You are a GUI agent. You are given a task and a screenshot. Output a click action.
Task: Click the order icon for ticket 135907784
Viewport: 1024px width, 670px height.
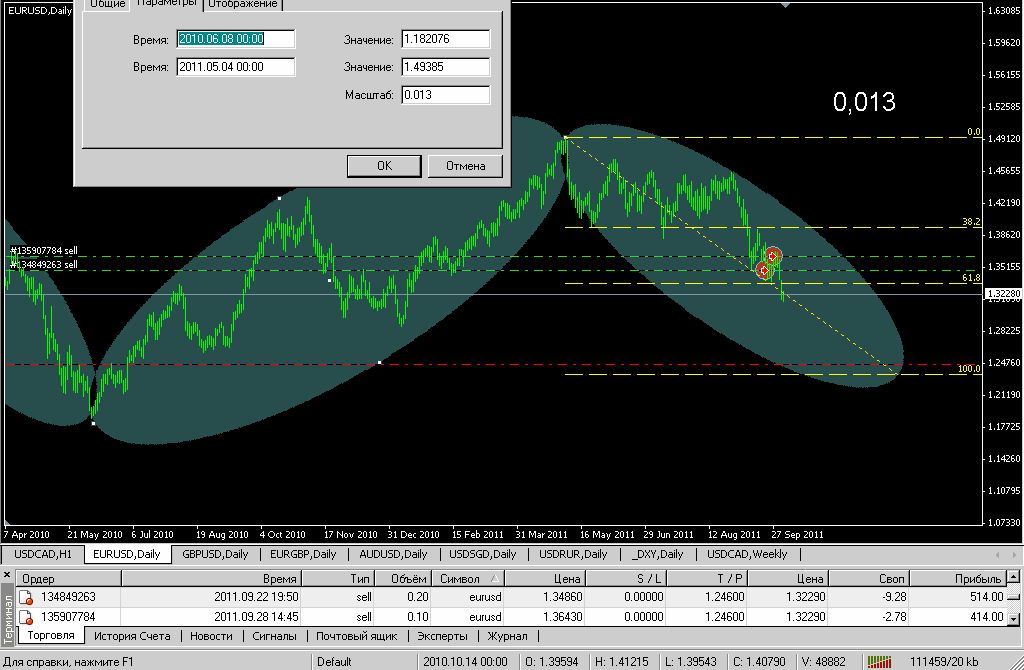point(27,617)
